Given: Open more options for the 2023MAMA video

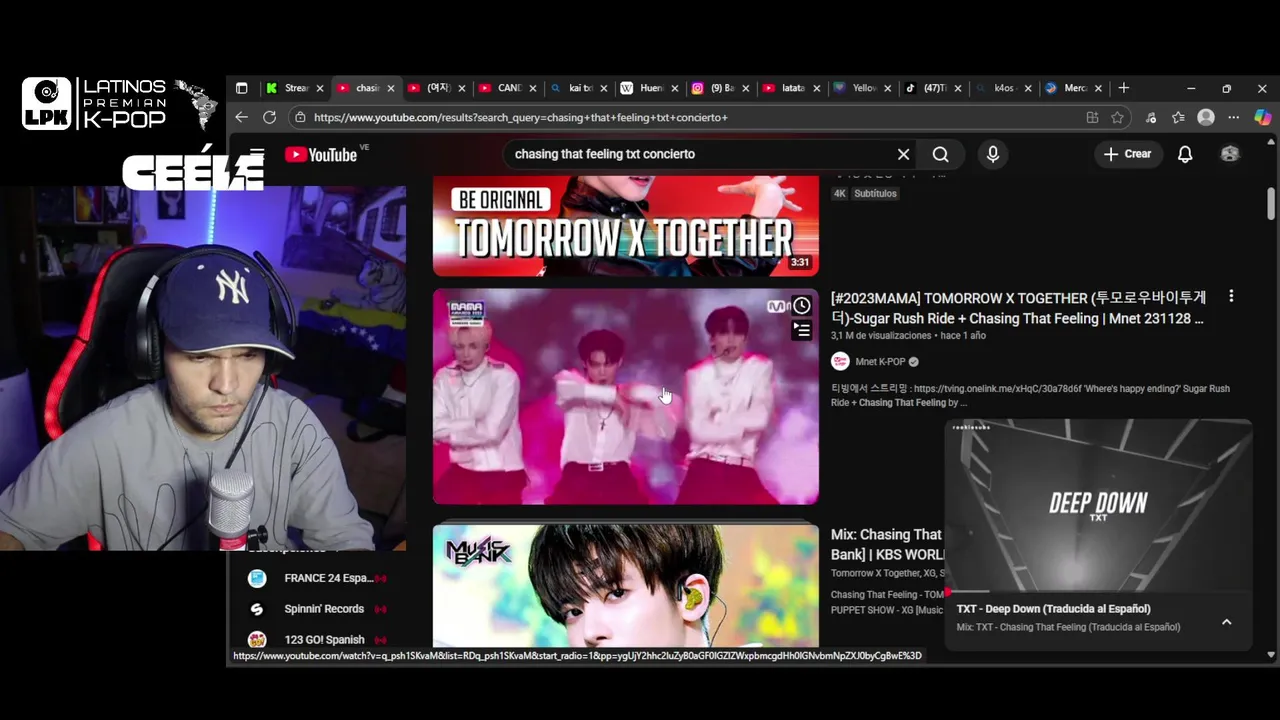Looking at the screenshot, I should point(1231,297).
